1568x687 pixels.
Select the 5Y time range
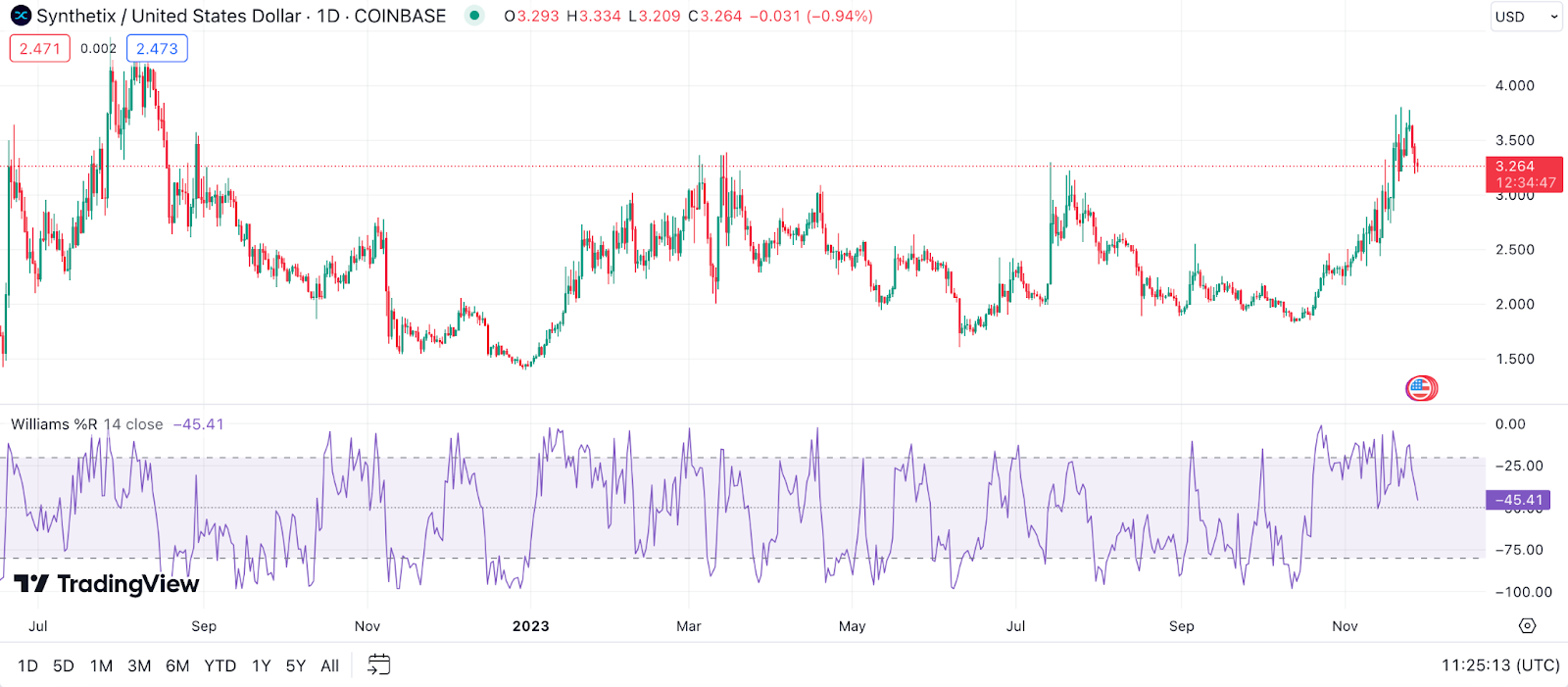[296, 665]
